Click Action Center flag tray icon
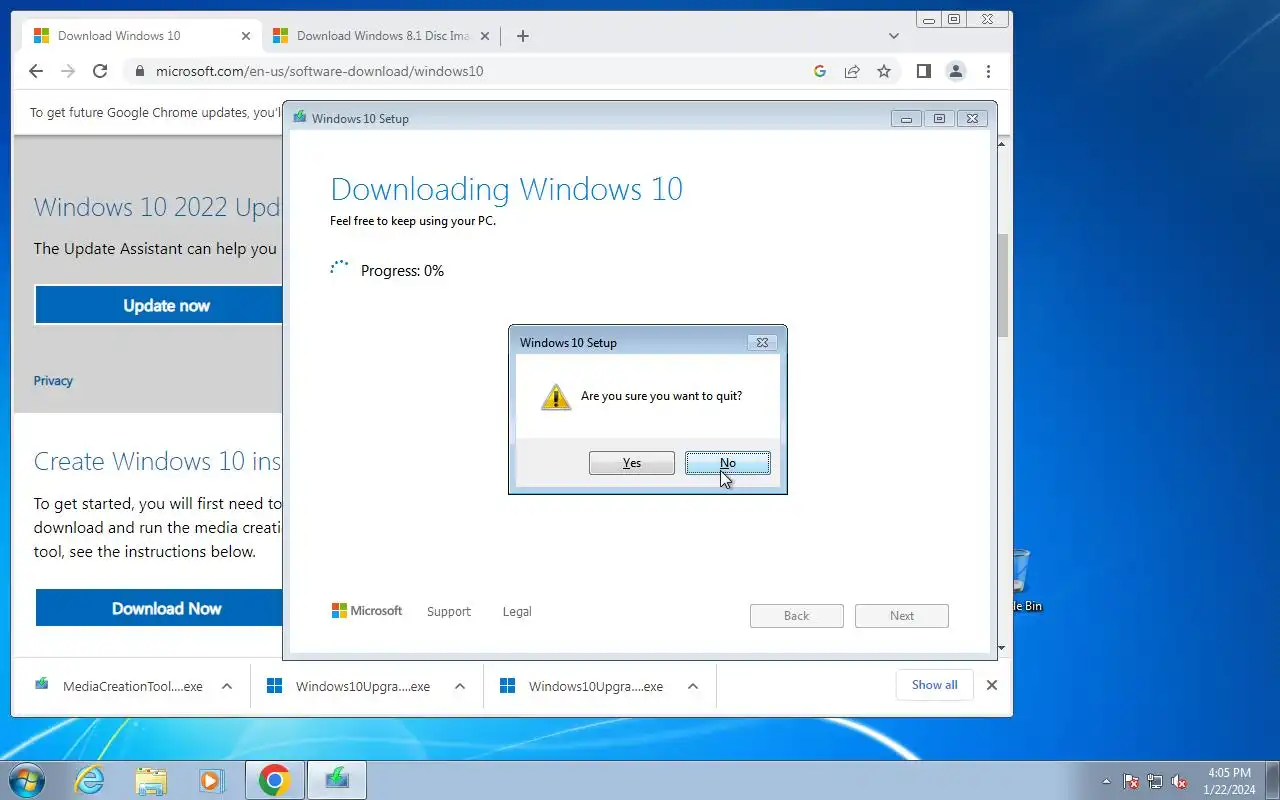Image resolution: width=1280 pixels, height=800 pixels. tap(1131, 781)
